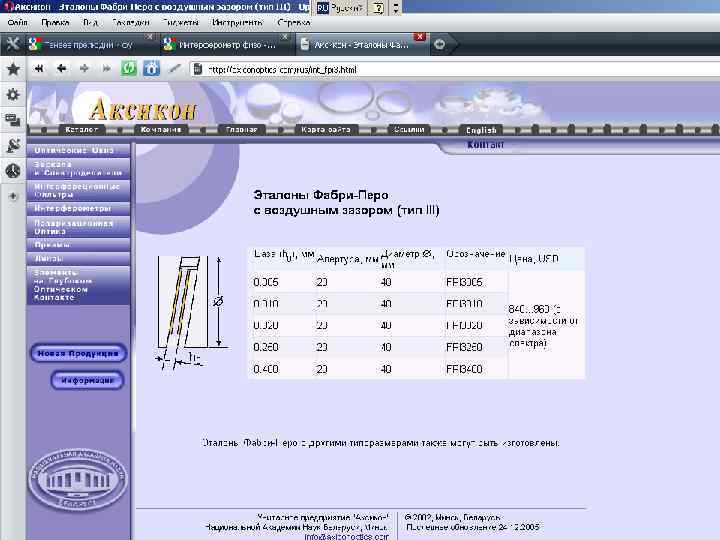Open the Карта сайта link
The width and height of the screenshot is (720, 540).
(x=326, y=130)
